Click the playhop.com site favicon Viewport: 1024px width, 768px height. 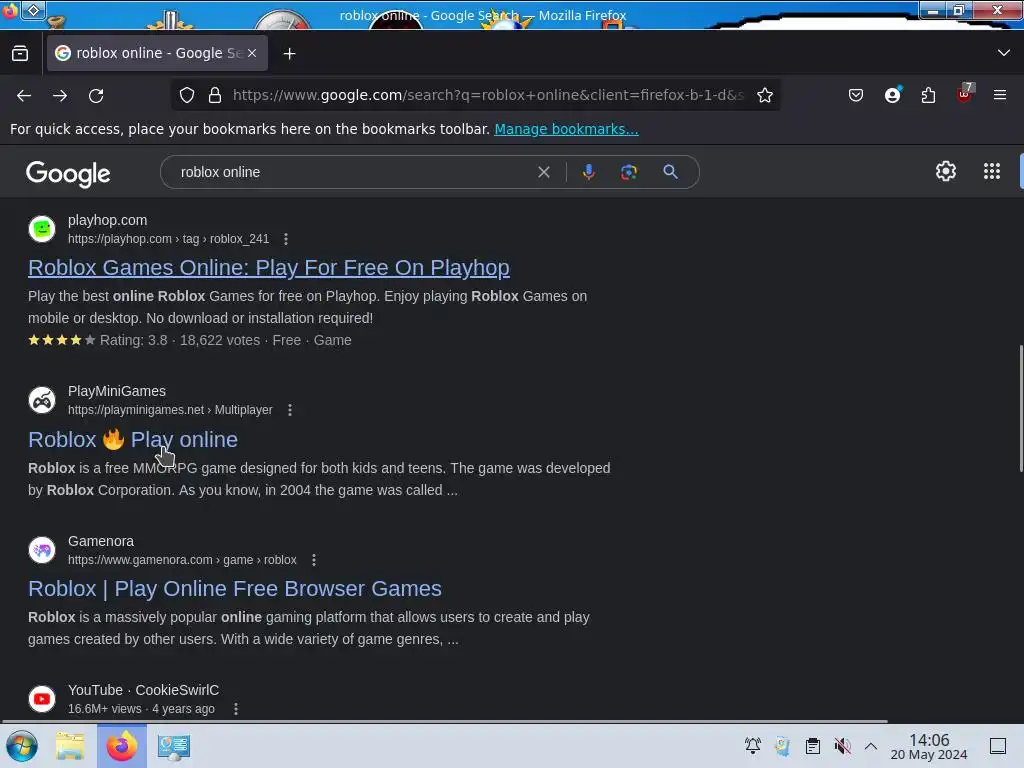[42, 229]
